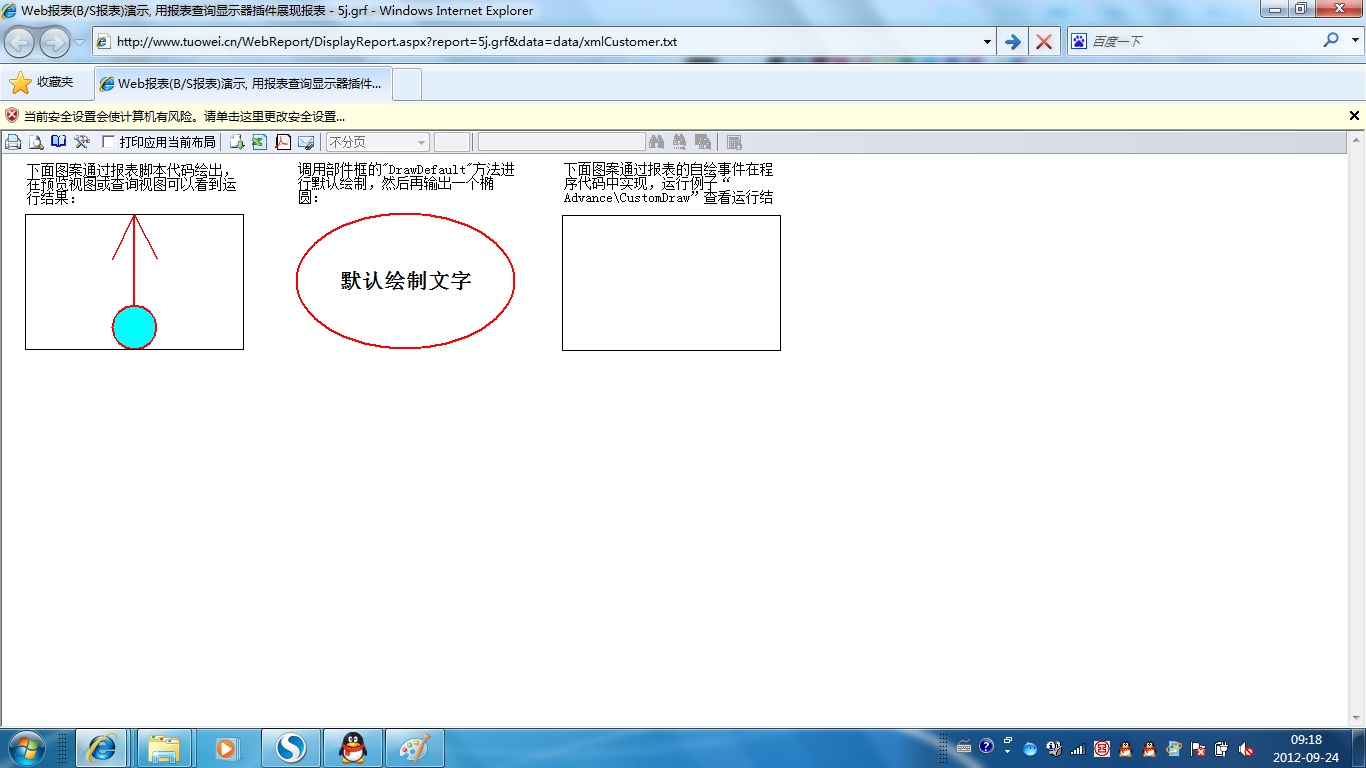Screen dimensions: 1366x768
Task: Open a new blank tab
Action: tap(407, 84)
